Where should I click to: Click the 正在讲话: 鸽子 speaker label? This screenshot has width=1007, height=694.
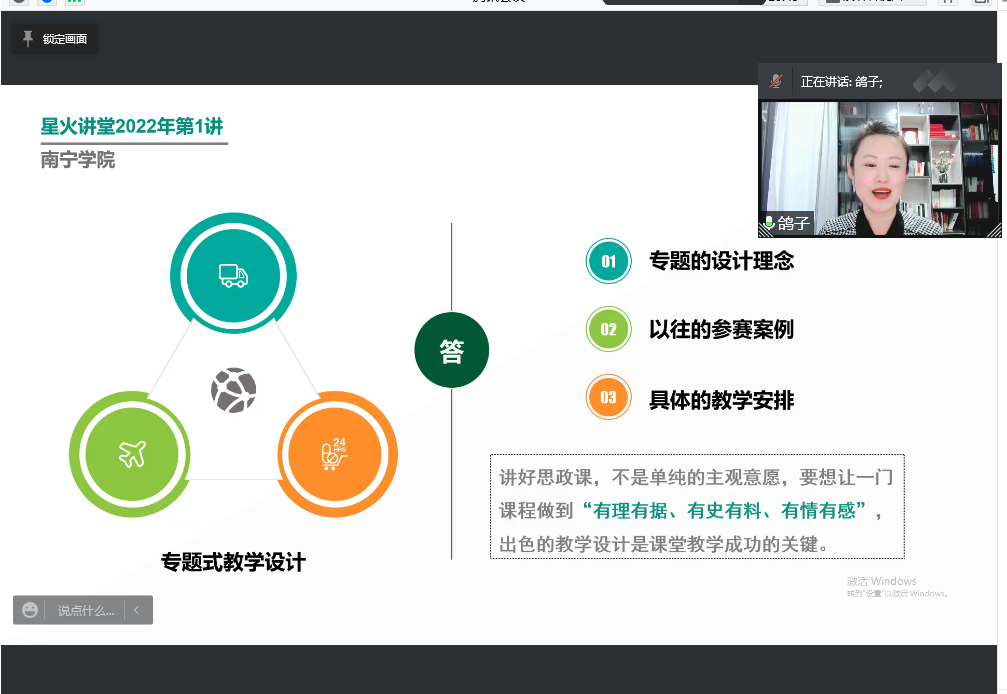click(841, 82)
